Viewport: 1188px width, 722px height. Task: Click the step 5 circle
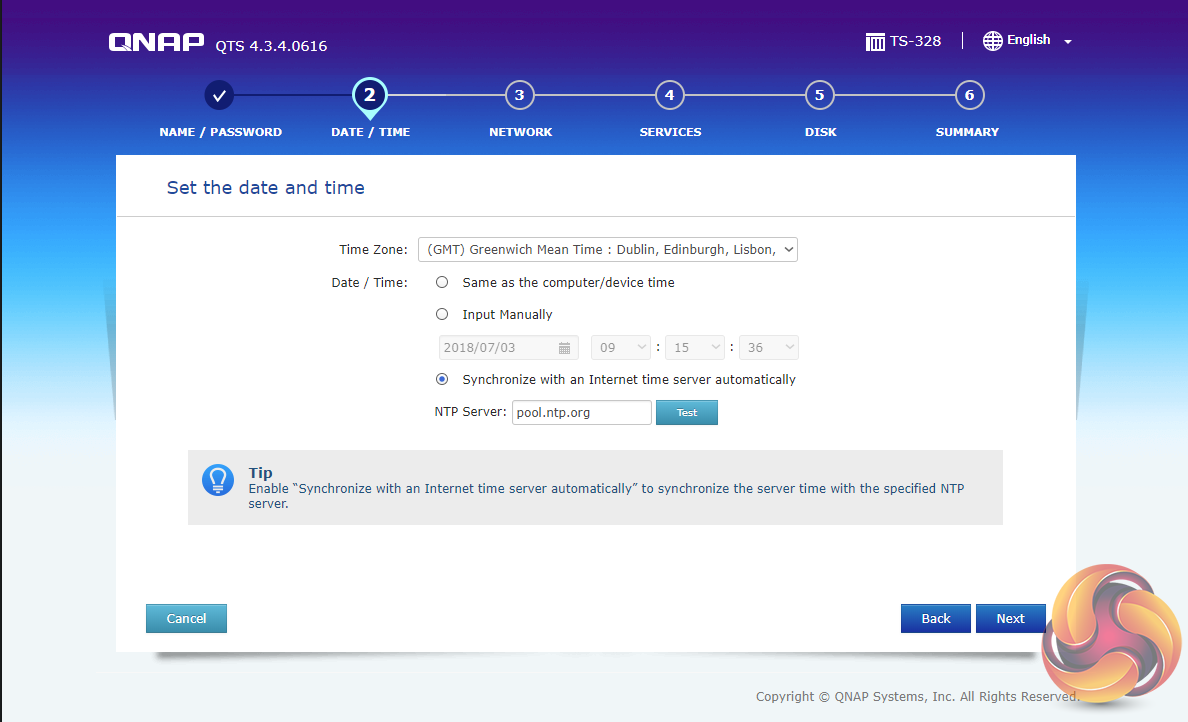pos(820,95)
